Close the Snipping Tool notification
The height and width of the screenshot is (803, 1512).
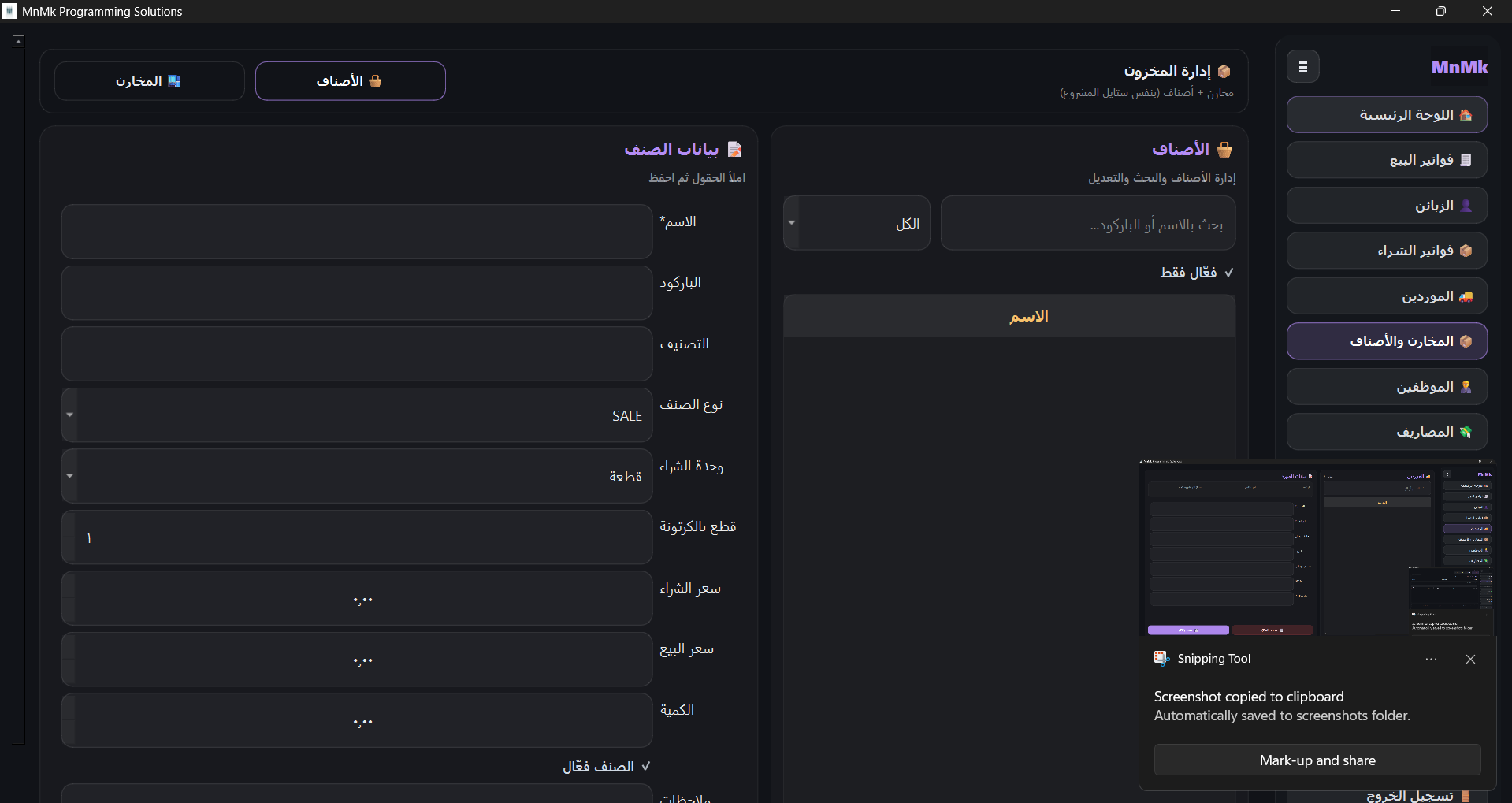click(1470, 660)
